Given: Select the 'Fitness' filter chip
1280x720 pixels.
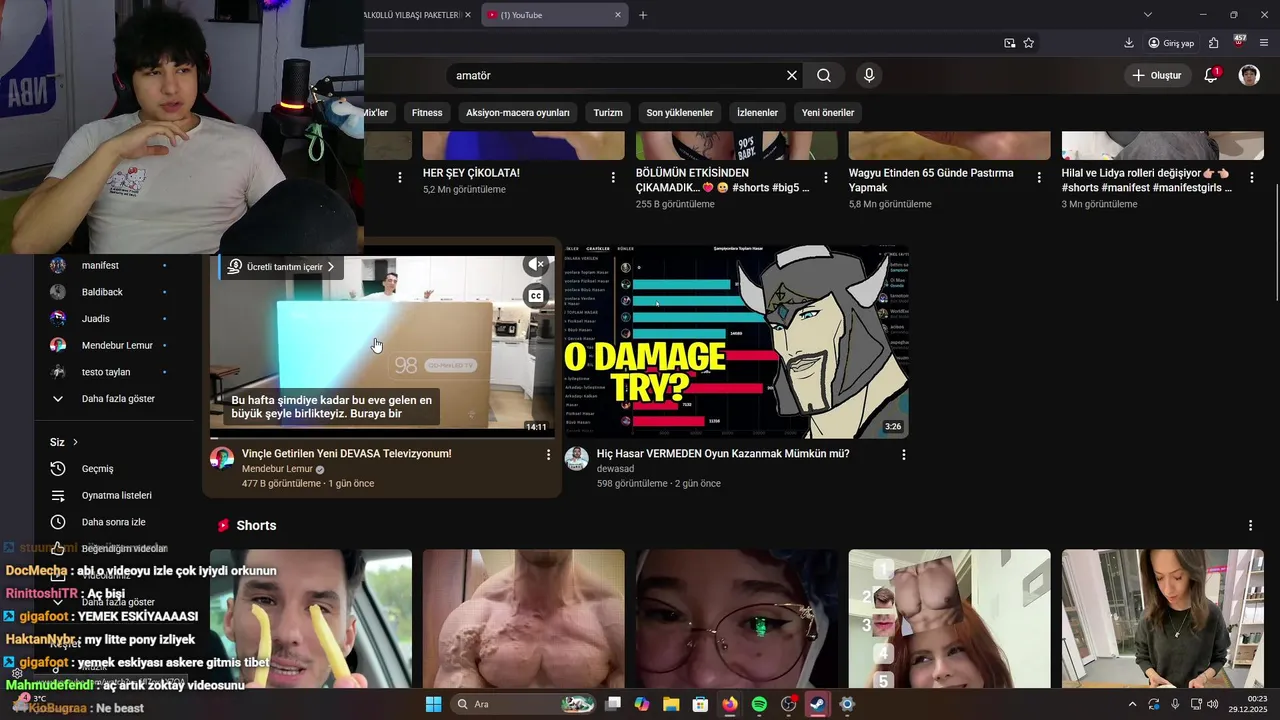Looking at the screenshot, I should (427, 113).
